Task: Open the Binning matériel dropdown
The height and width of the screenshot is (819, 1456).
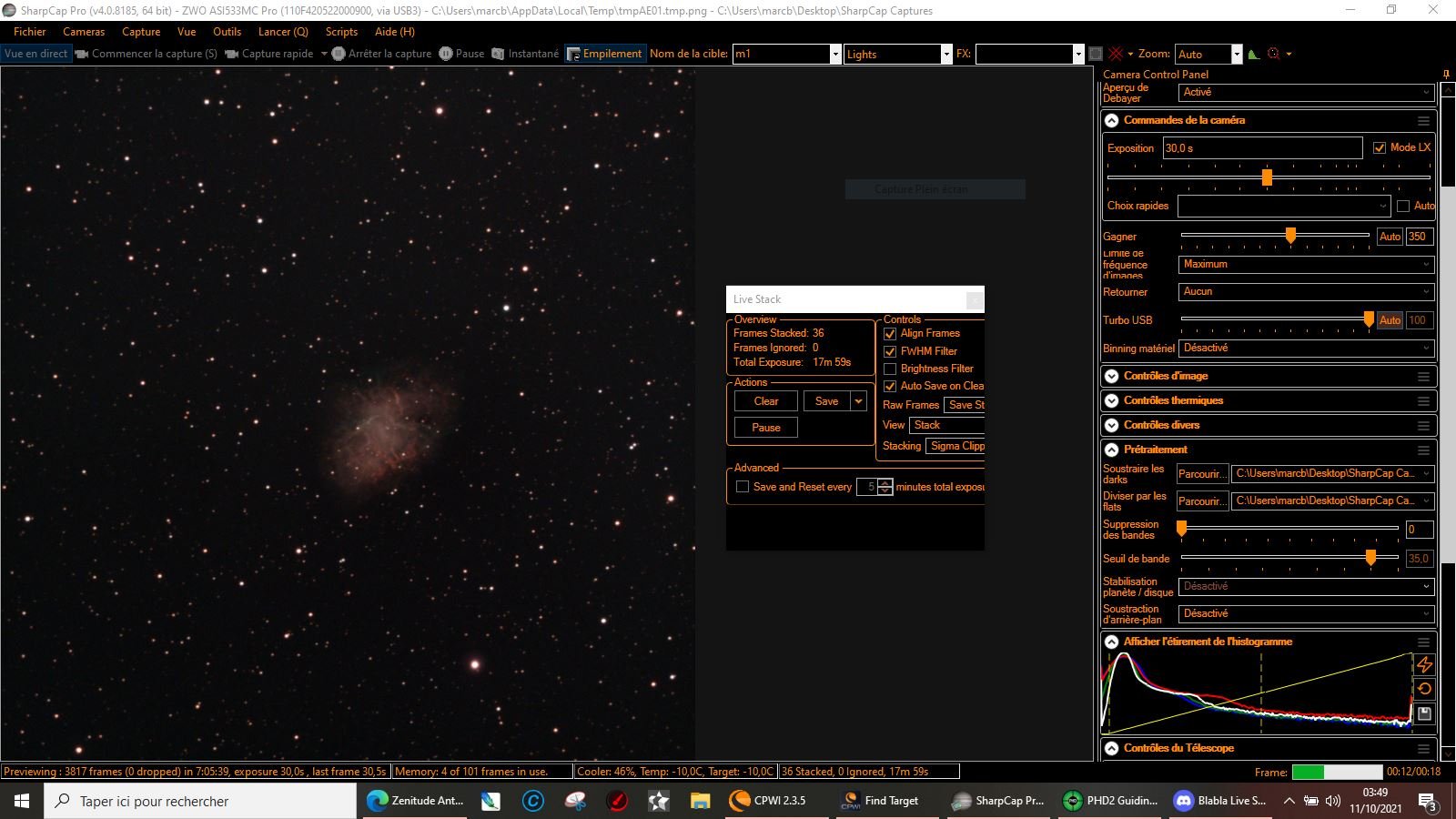Action: 1306,348
